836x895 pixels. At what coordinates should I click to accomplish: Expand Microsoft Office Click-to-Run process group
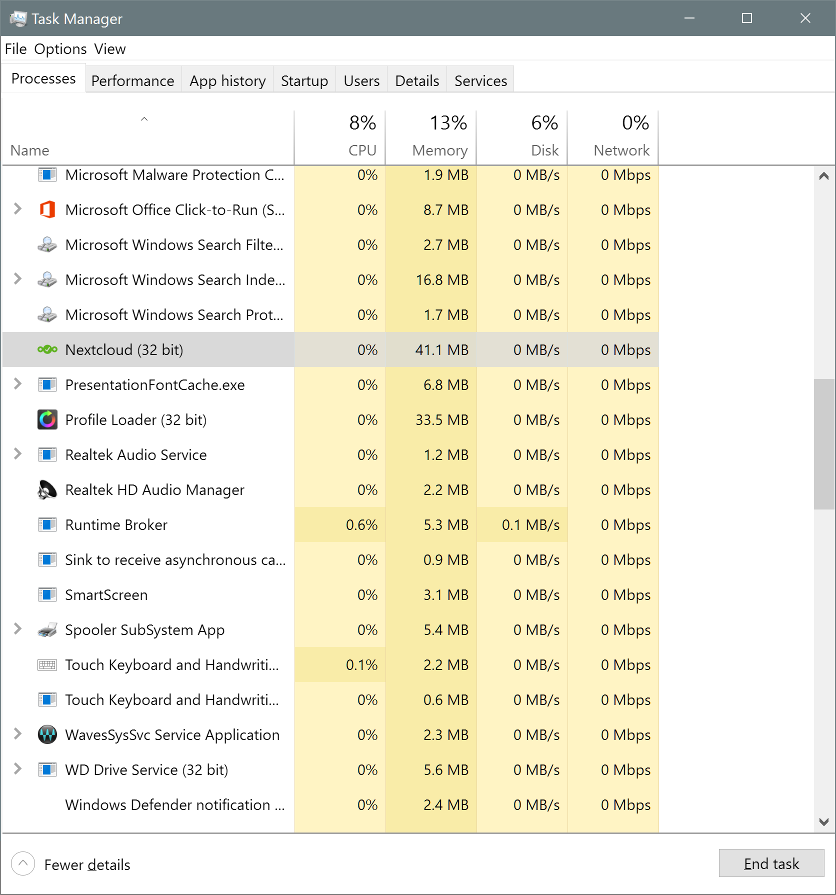(18, 209)
